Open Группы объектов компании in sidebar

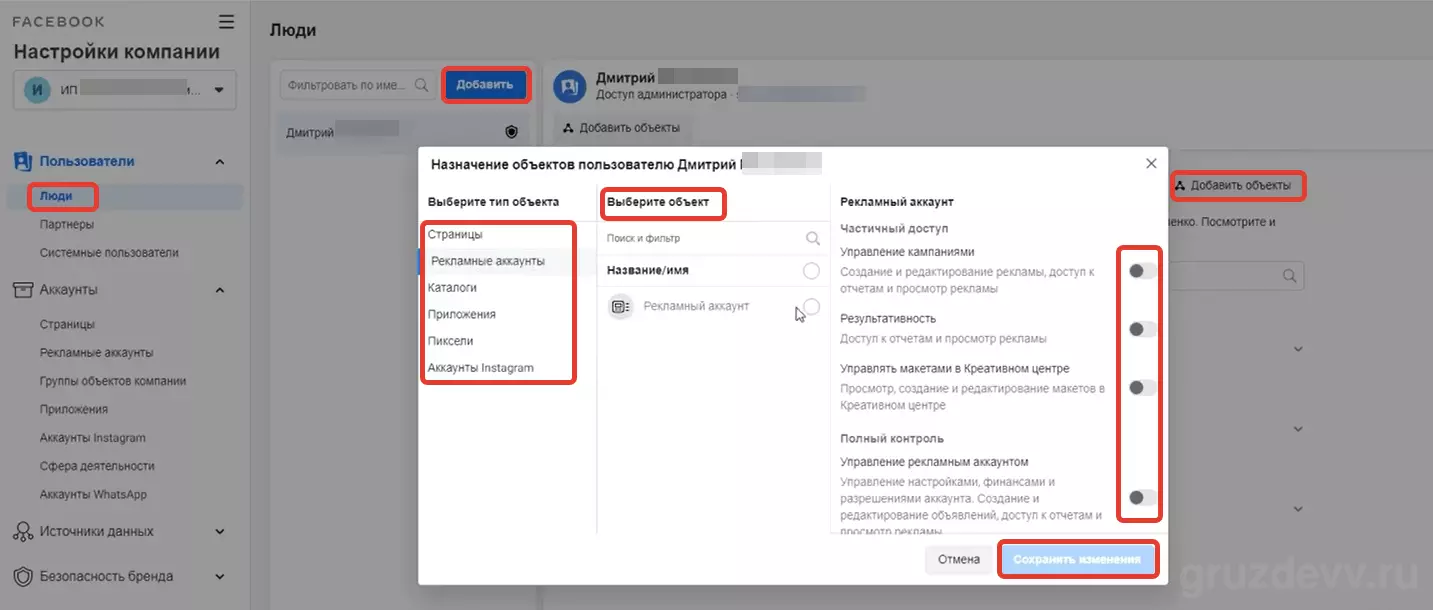113,381
